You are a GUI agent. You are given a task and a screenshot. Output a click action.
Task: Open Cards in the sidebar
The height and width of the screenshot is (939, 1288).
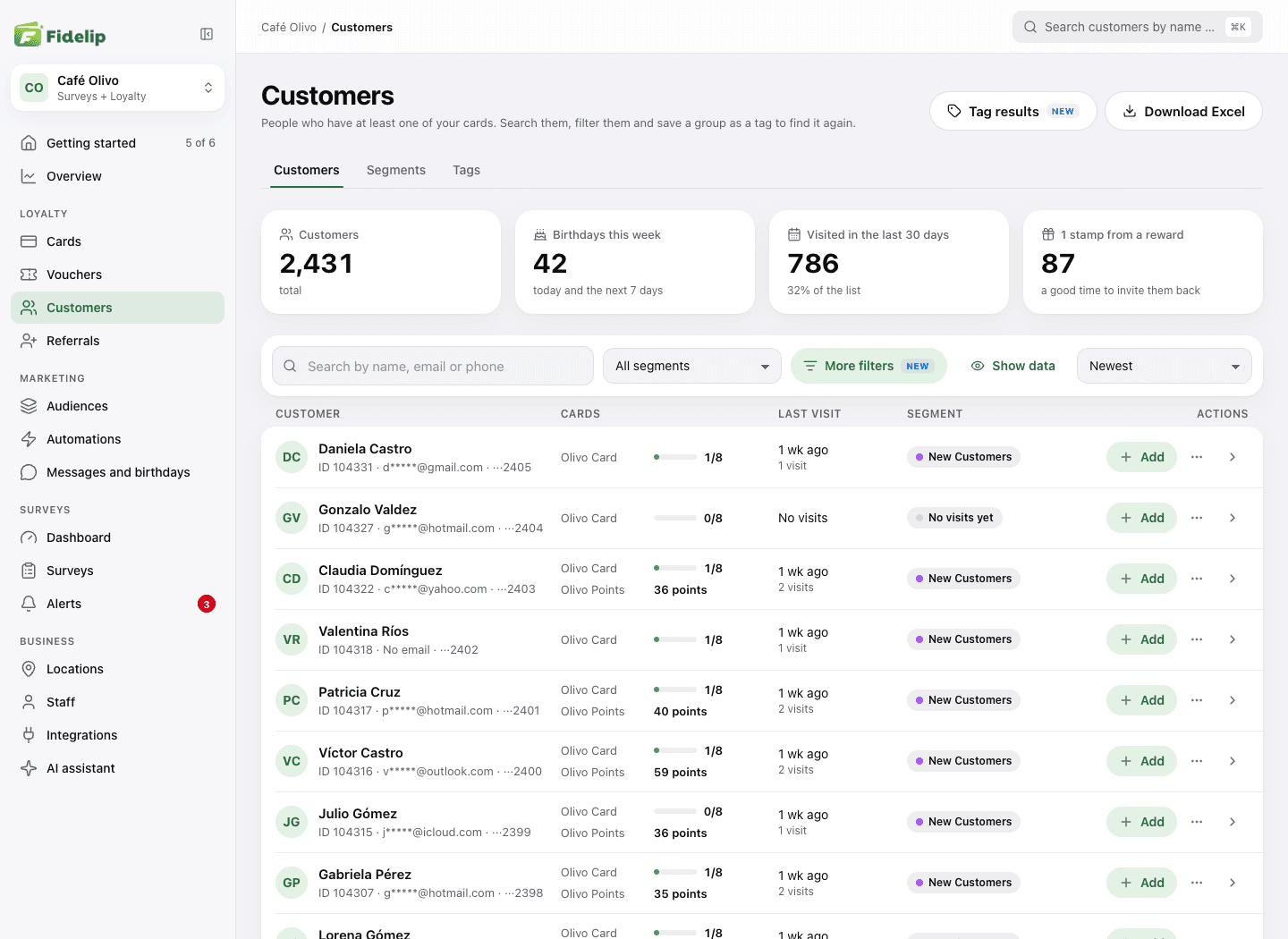coord(117,241)
